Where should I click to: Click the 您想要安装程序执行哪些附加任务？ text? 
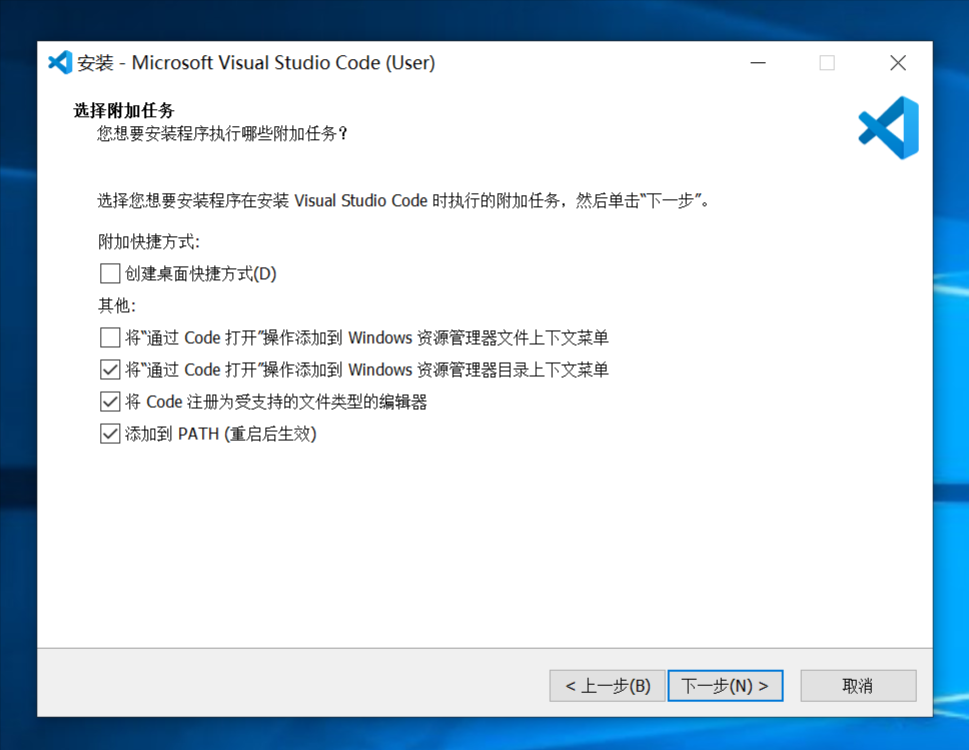coord(223,133)
